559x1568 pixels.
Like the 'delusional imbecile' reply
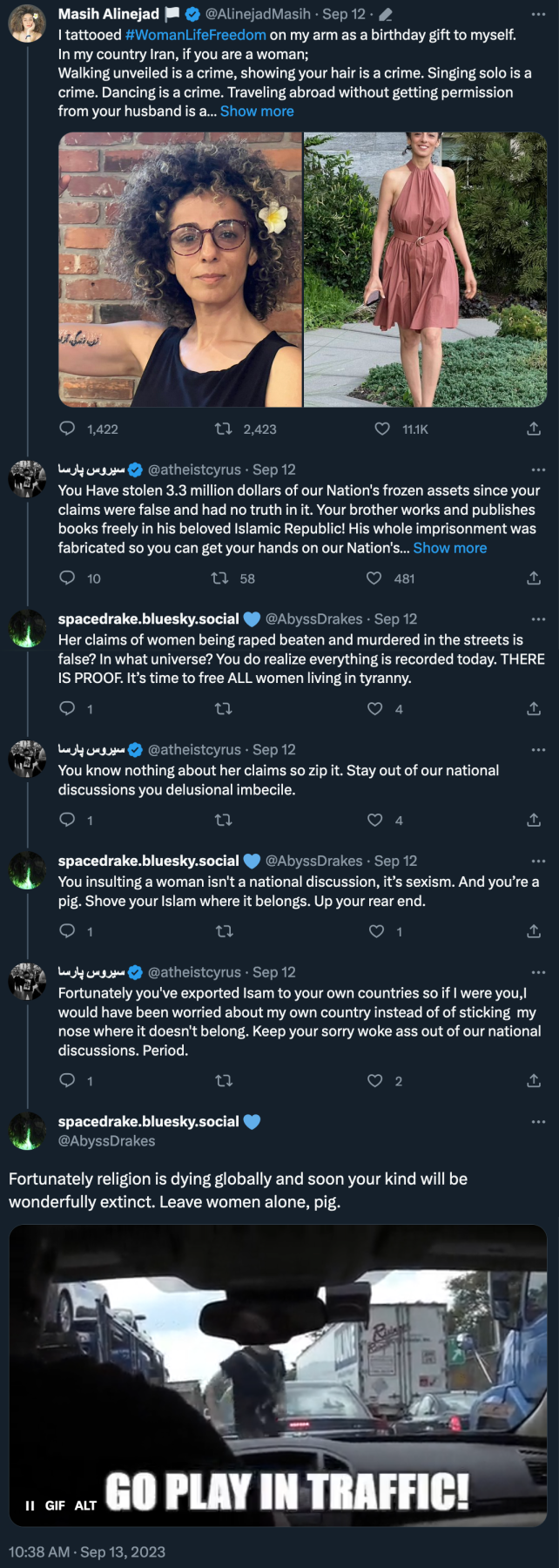click(375, 820)
